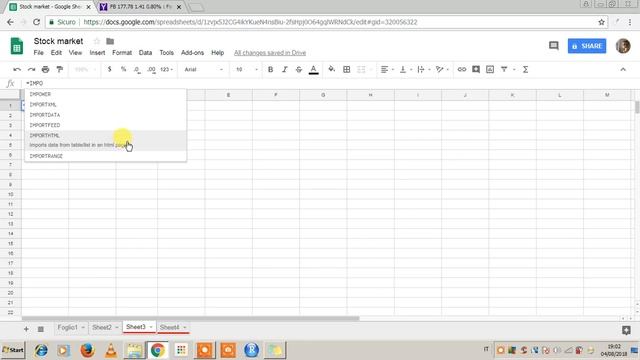640x360 pixels.
Task: Open the comments icon near Share
Action: [x=553, y=46]
